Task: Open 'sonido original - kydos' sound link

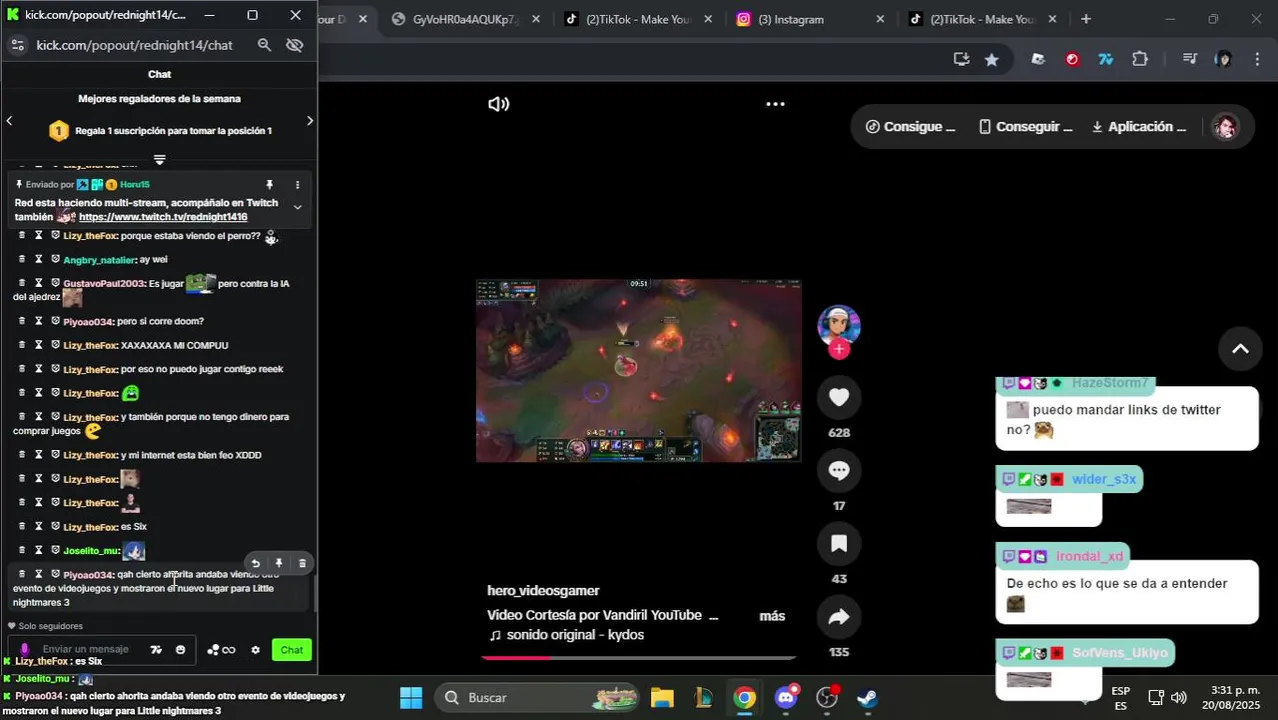Action: (x=566, y=635)
